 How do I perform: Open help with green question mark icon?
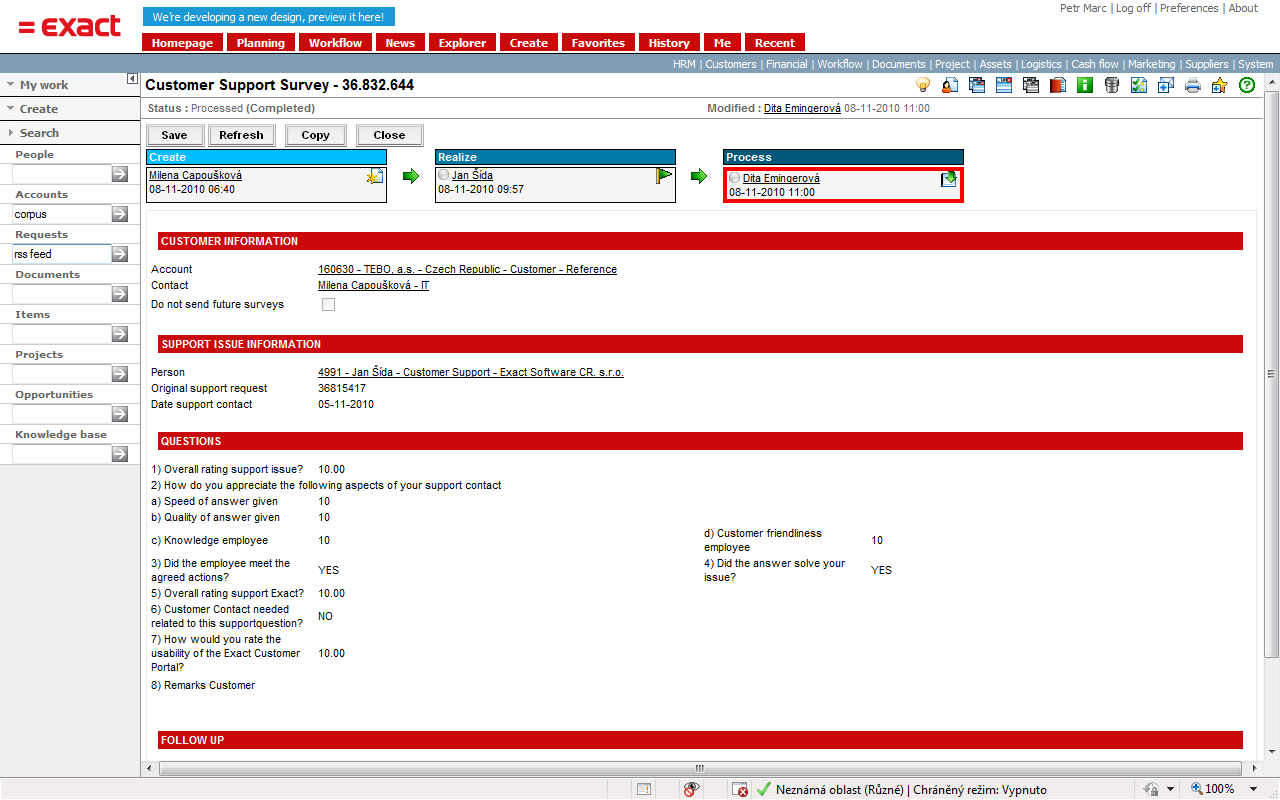1247,85
